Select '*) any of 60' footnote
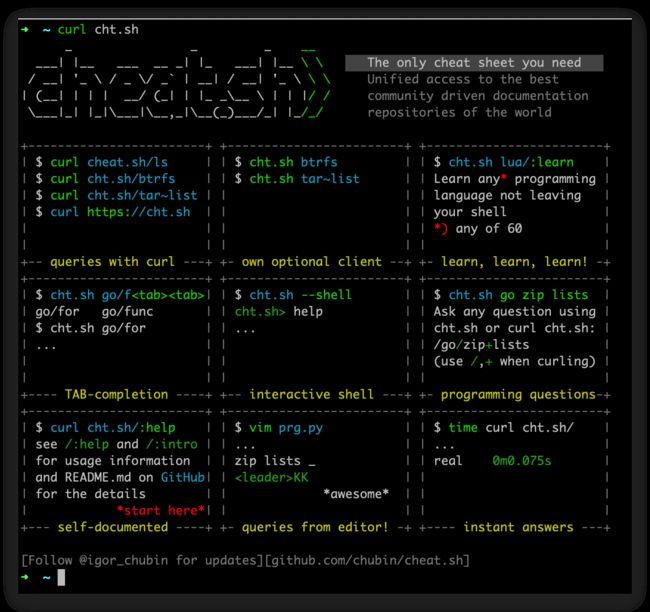Image resolution: width=650 pixels, height=612 pixels. tap(478, 228)
